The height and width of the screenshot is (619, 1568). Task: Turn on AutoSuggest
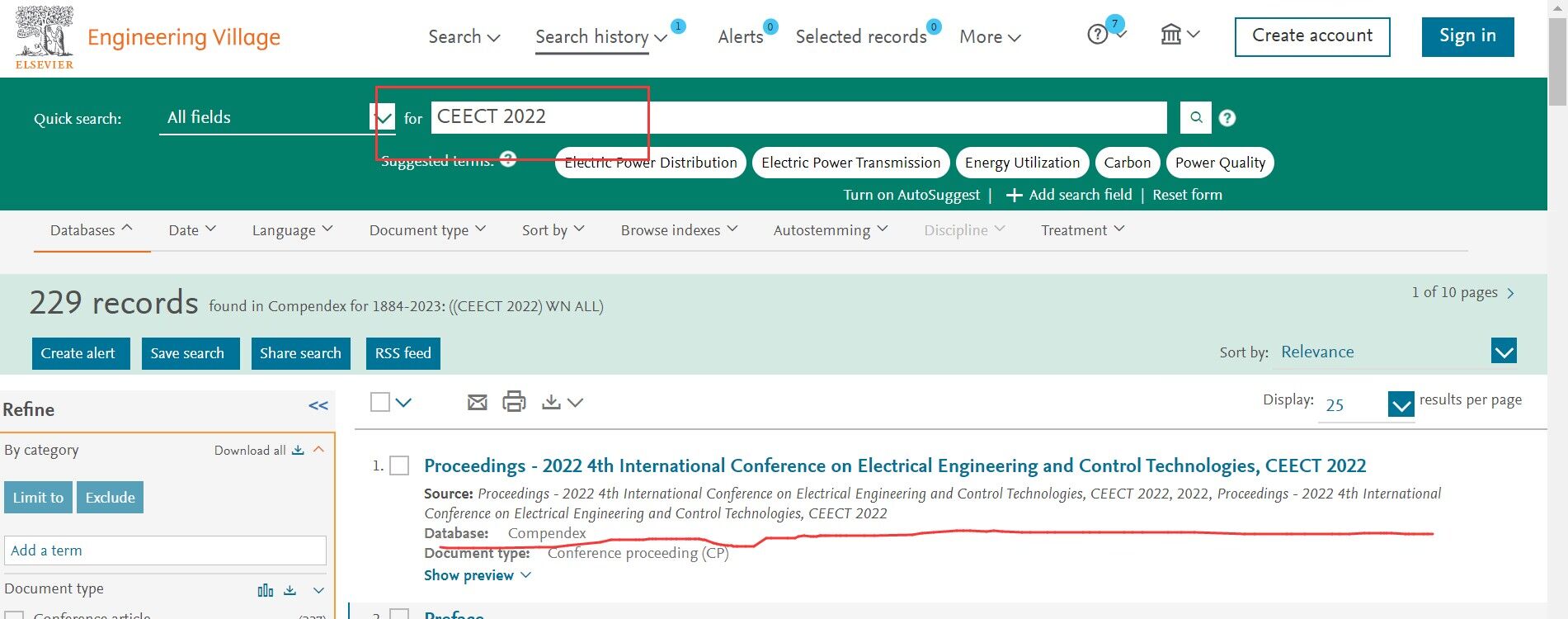point(911,195)
